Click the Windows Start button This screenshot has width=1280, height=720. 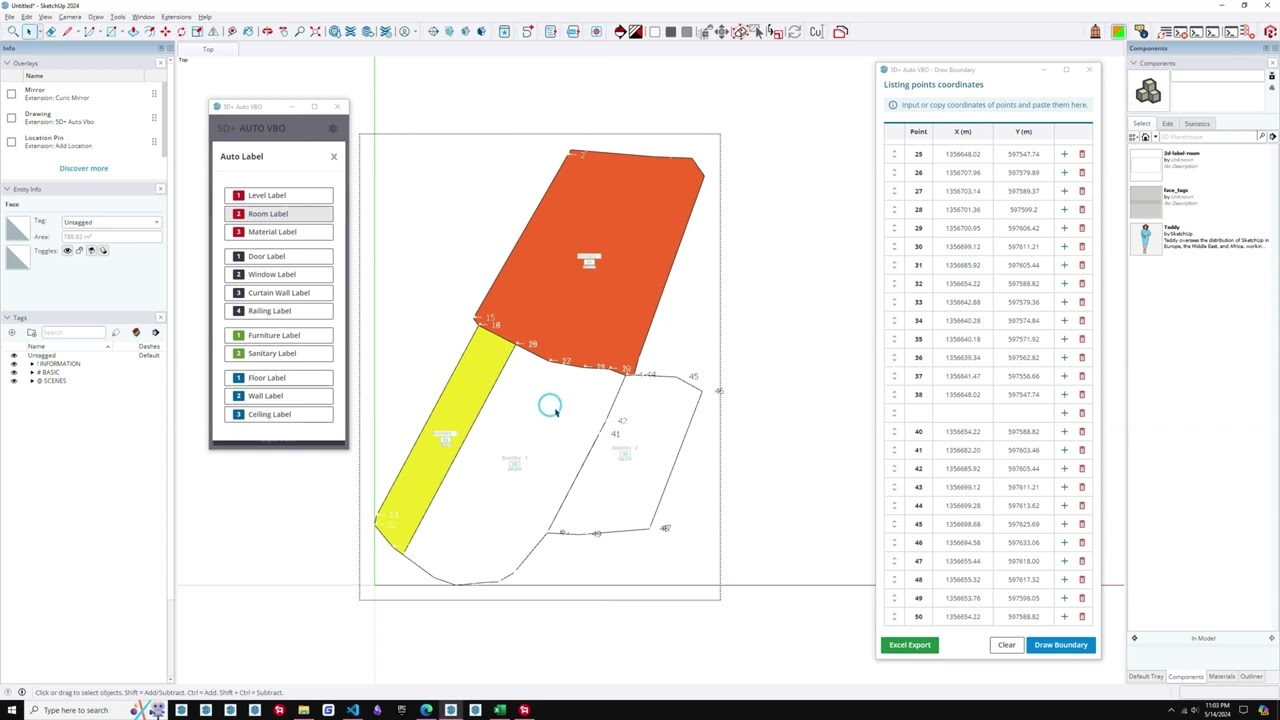11,710
